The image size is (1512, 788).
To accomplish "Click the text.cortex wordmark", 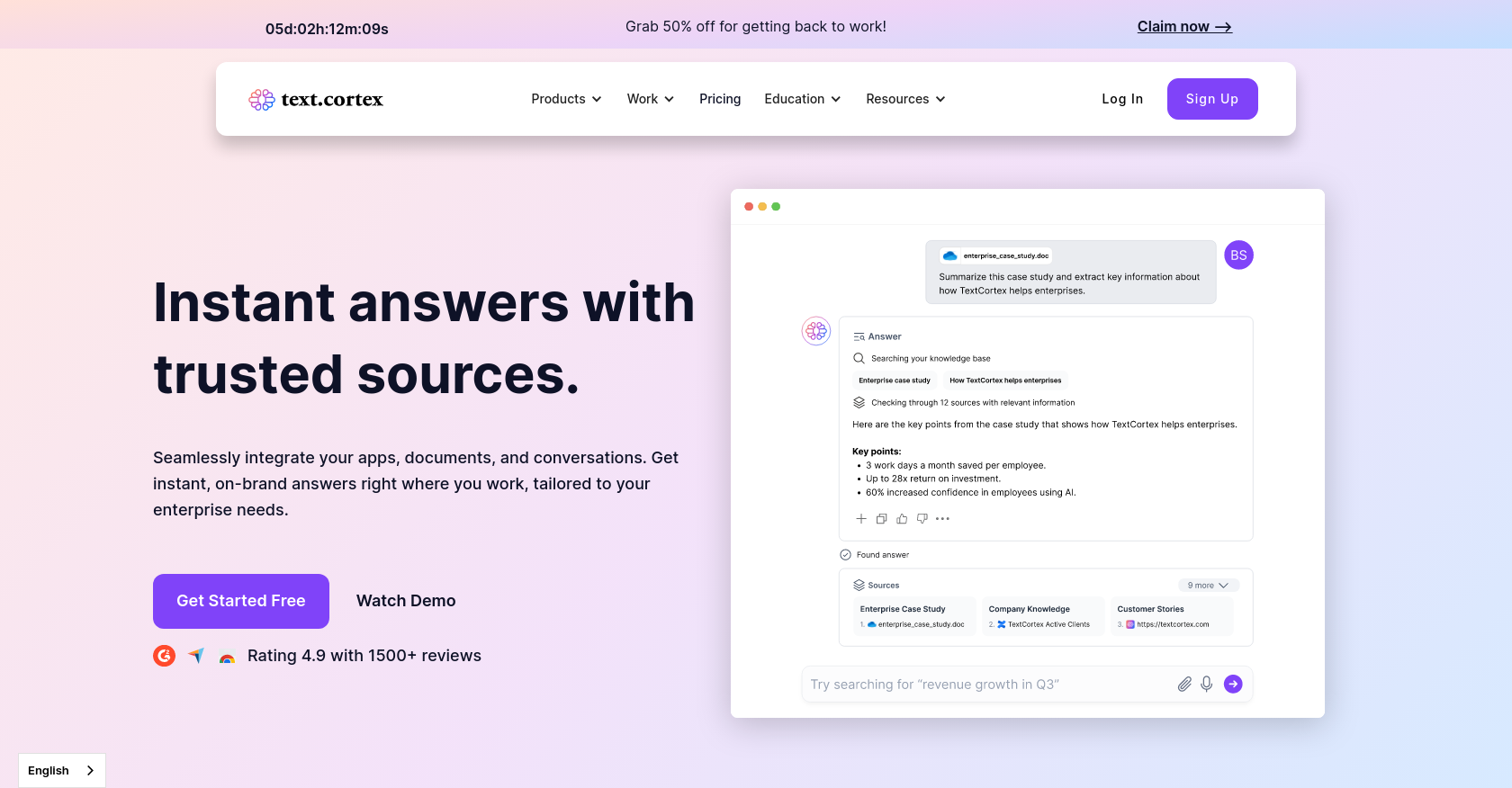I will (x=332, y=100).
